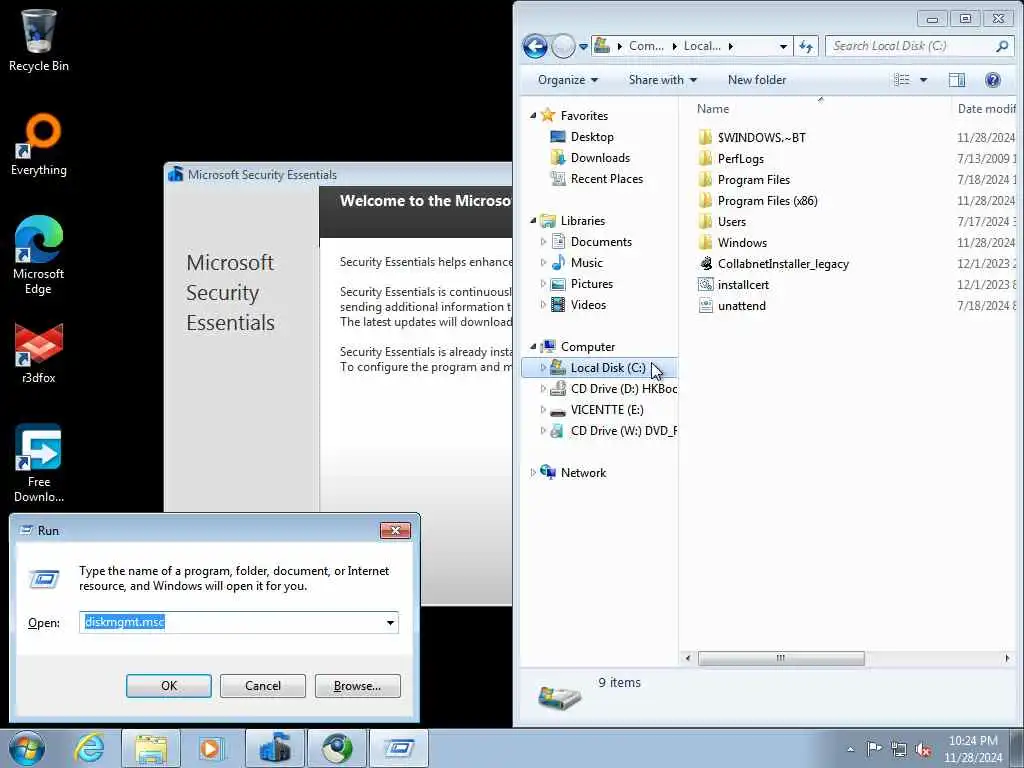Select the Program Files (x86) folder
This screenshot has width=1024, height=768.
[767, 200]
